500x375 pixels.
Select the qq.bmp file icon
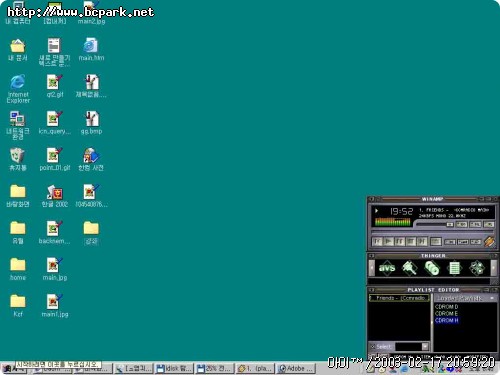pos(91,123)
